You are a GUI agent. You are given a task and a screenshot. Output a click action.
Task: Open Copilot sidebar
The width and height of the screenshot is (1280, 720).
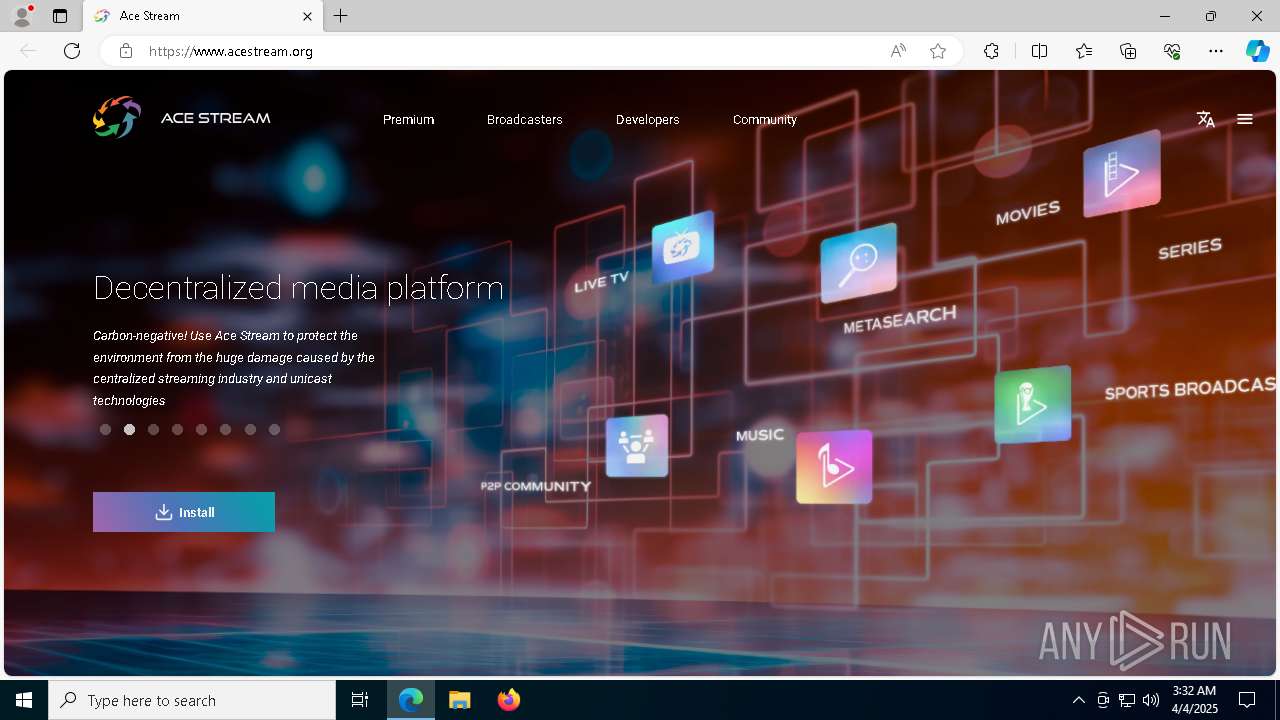click(1257, 51)
